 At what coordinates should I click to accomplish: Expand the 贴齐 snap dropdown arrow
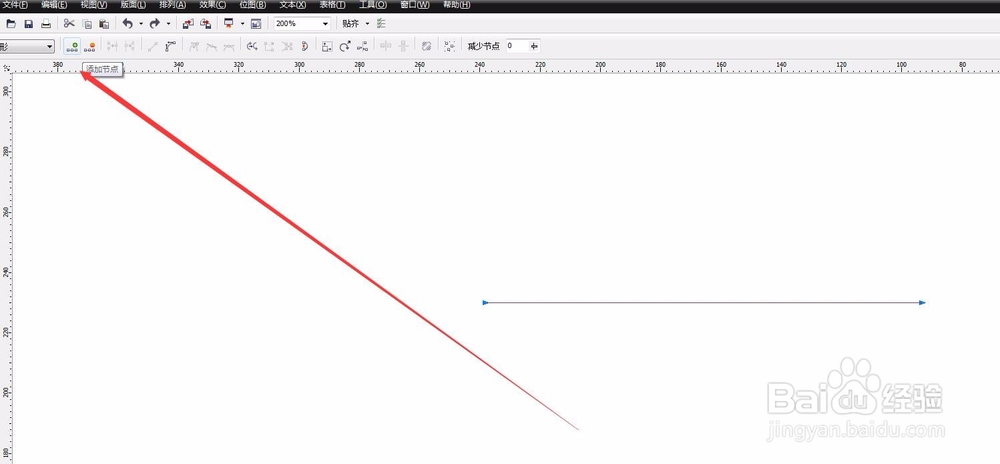(x=367, y=24)
